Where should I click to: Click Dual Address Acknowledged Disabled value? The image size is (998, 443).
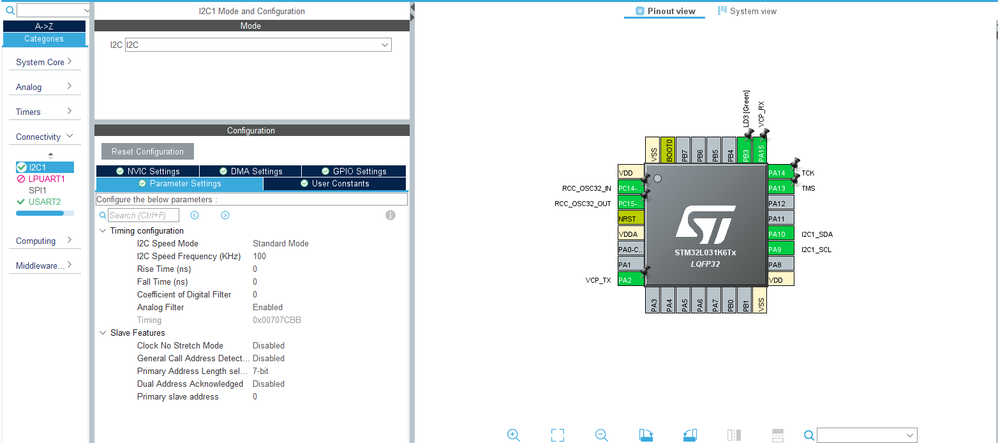tap(268, 384)
